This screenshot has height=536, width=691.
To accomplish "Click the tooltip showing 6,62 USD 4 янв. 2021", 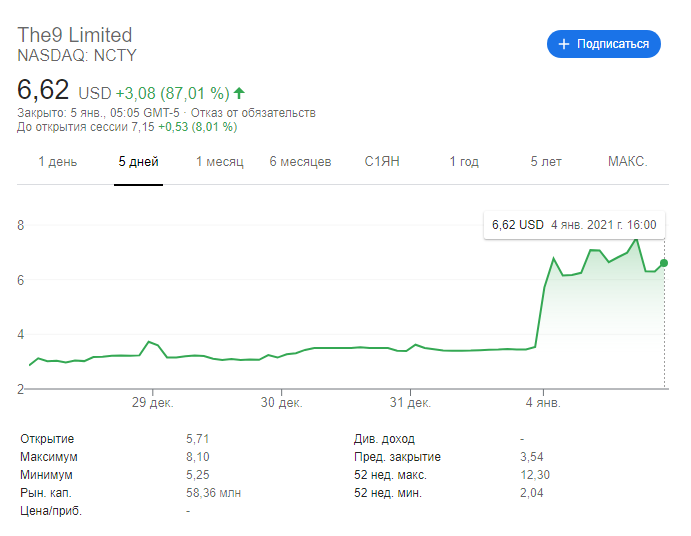I will pyautogui.click(x=574, y=225).
